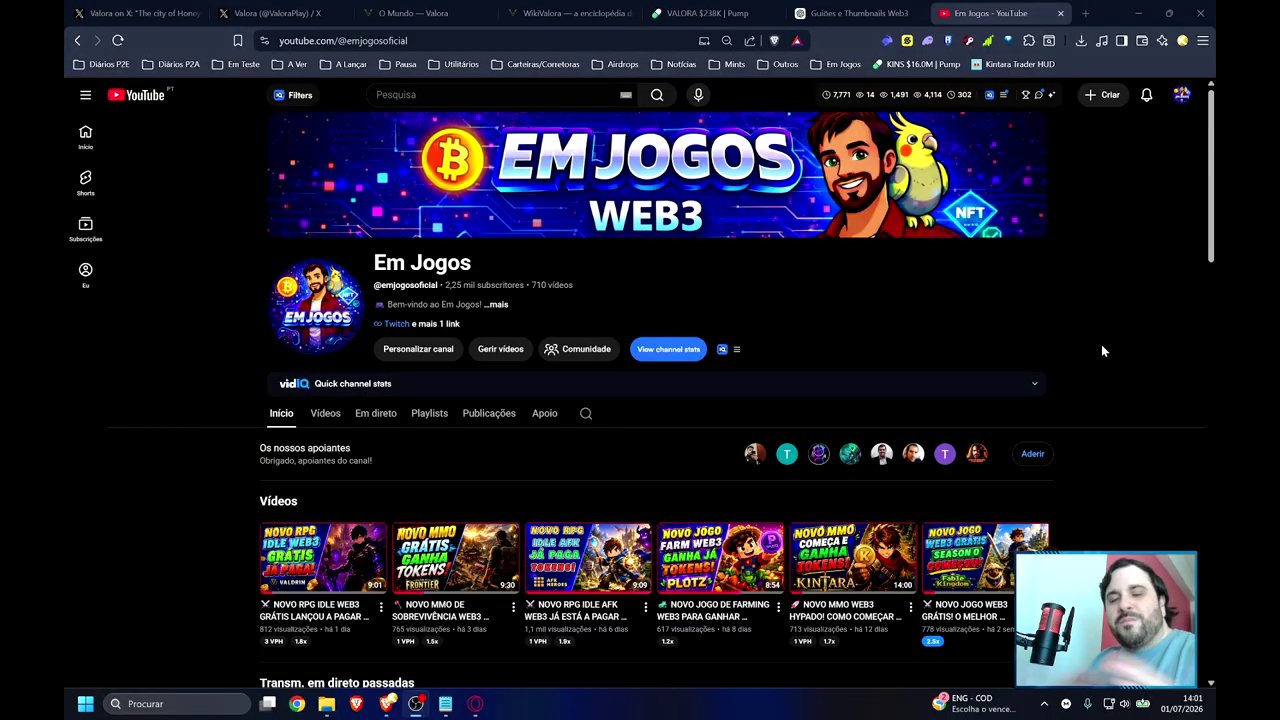This screenshot has height=720, width=1280.
Task: Open options for NOVO JOGO DE FARMING video
Action: 778,607
